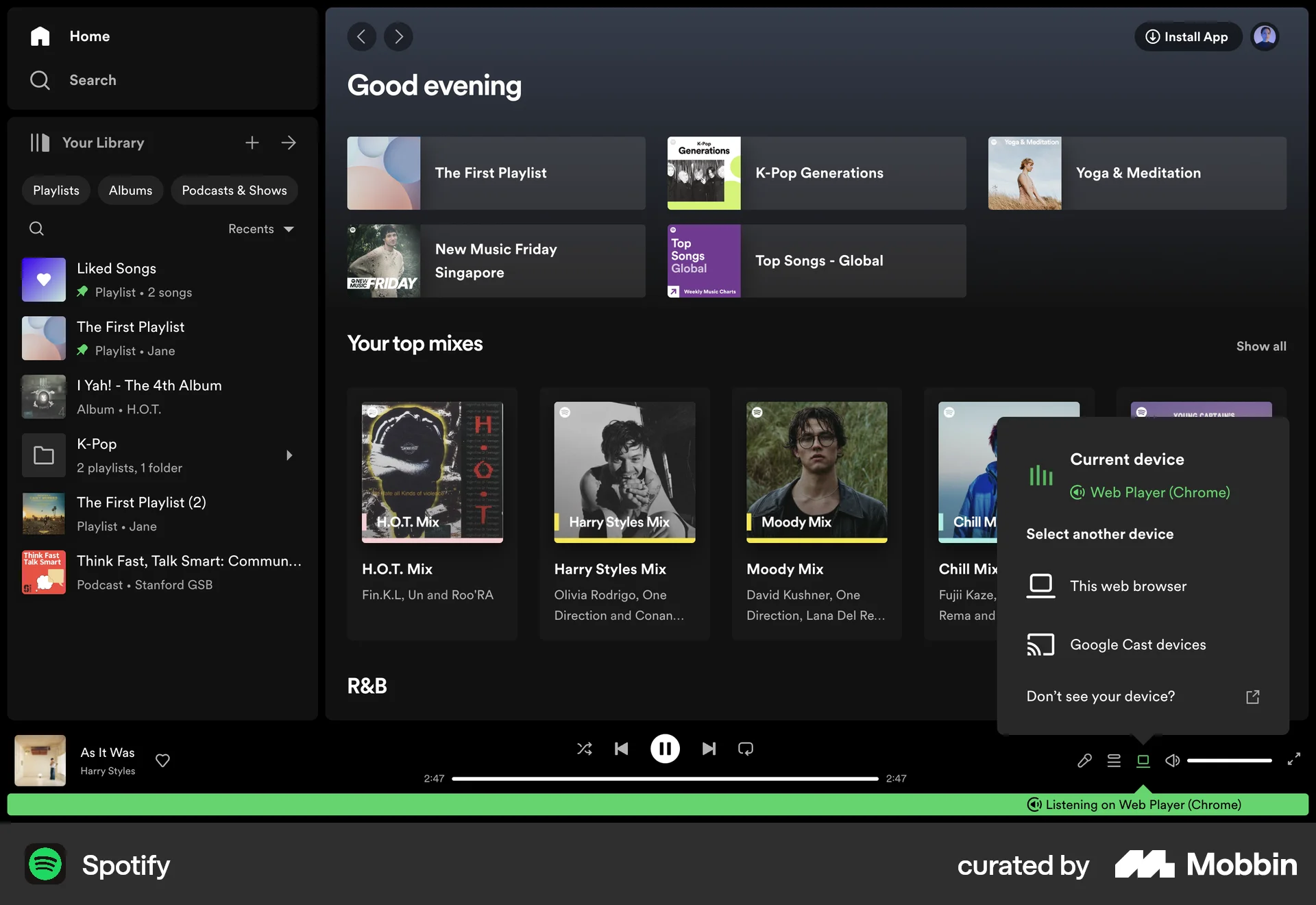The image size is (1316, 905).
Task: Open the playback queue
Action: [1114, 760]
